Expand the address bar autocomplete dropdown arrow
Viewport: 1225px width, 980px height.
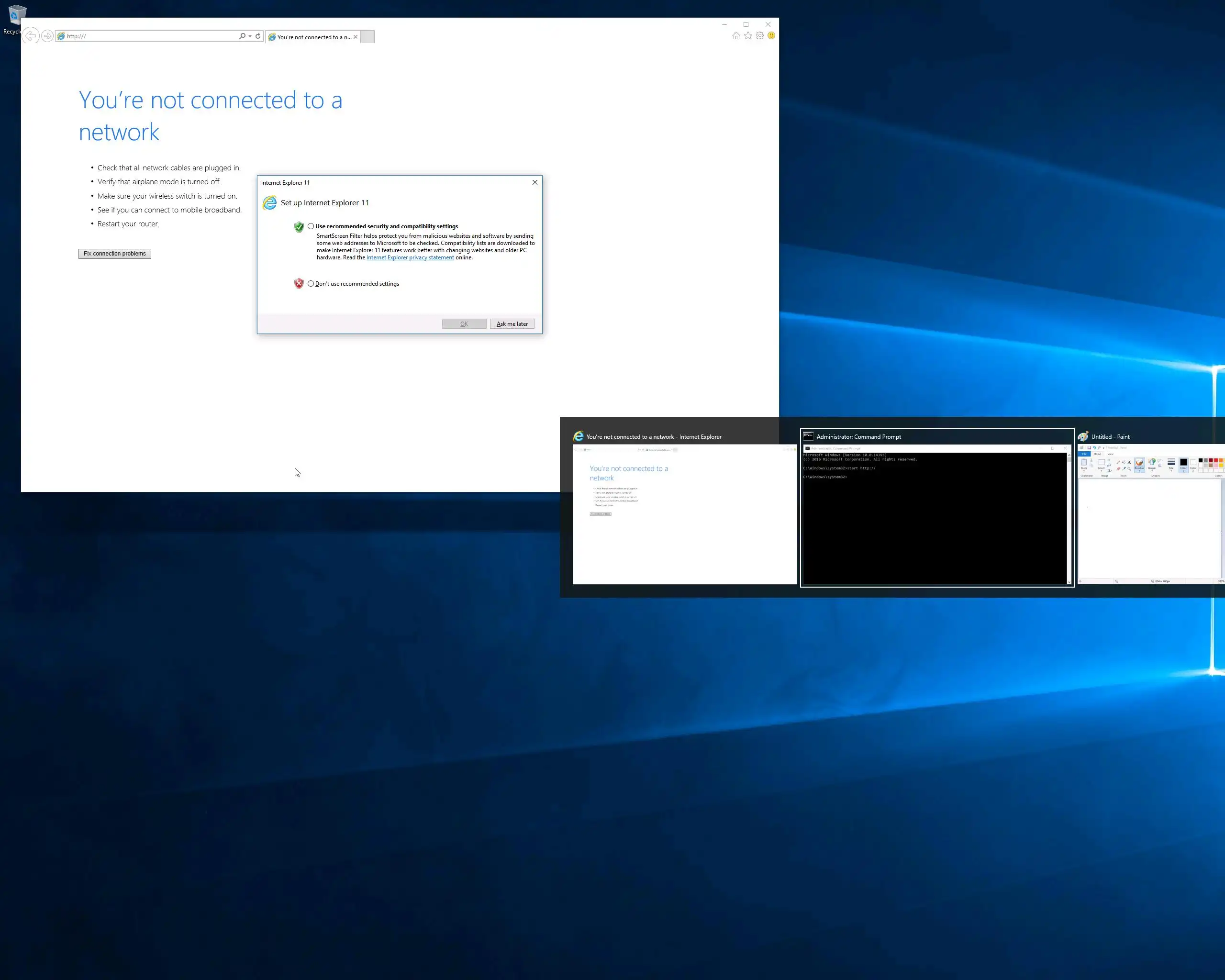pyautogui.click(x=250, y=36)
